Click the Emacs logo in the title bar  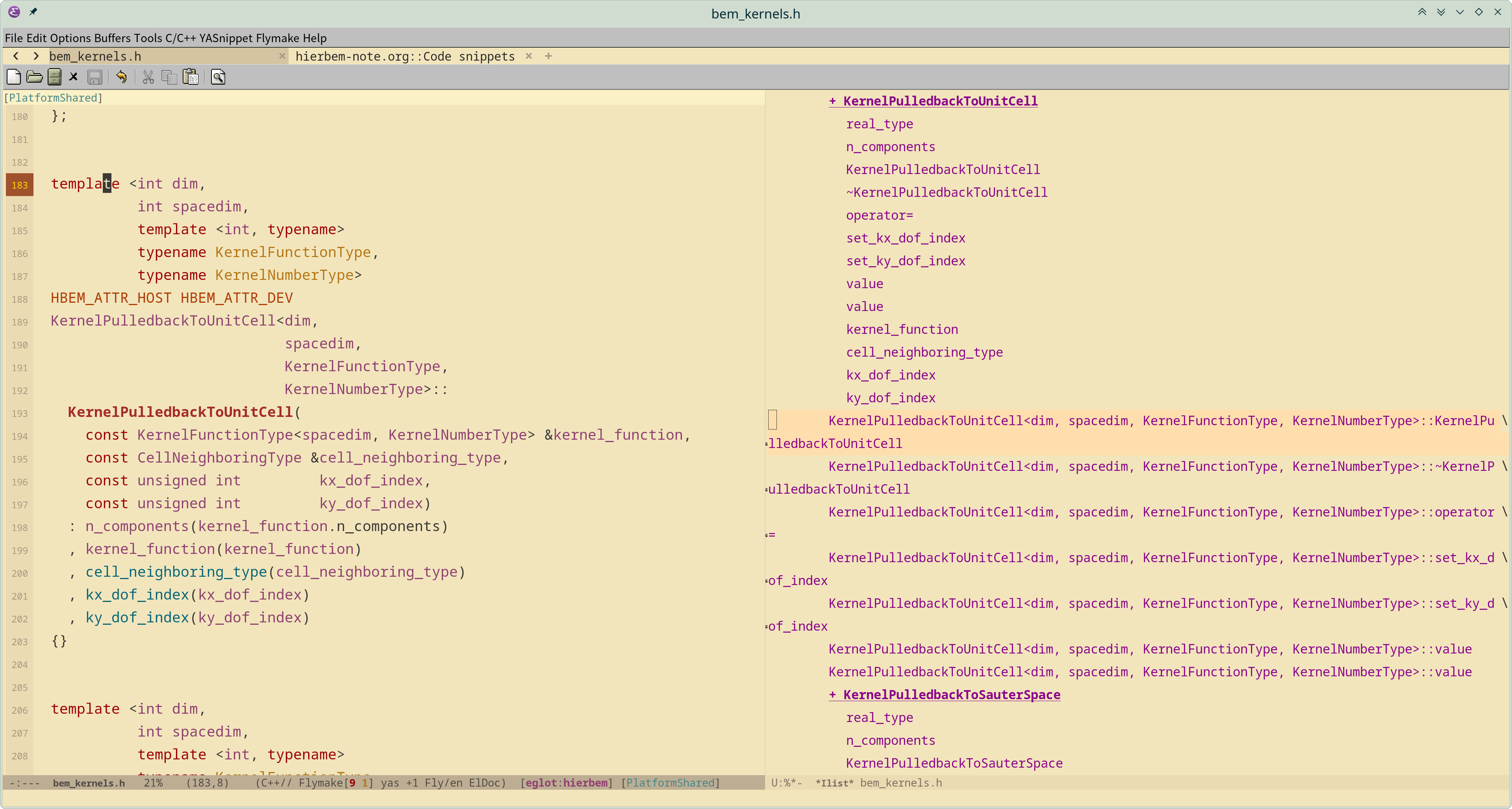(14, 12)
